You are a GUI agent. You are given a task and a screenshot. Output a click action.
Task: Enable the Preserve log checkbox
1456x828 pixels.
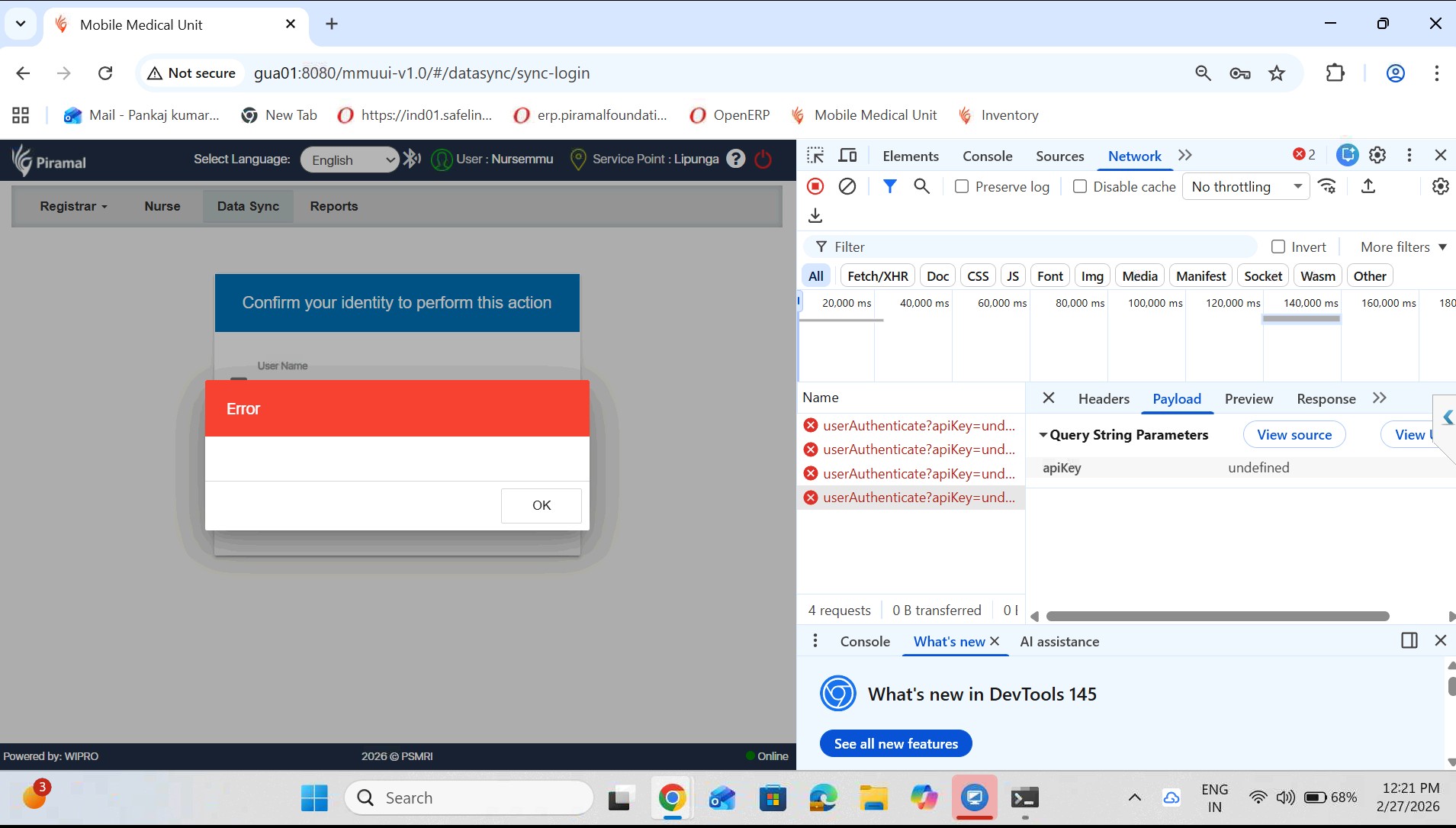[962, 187]
